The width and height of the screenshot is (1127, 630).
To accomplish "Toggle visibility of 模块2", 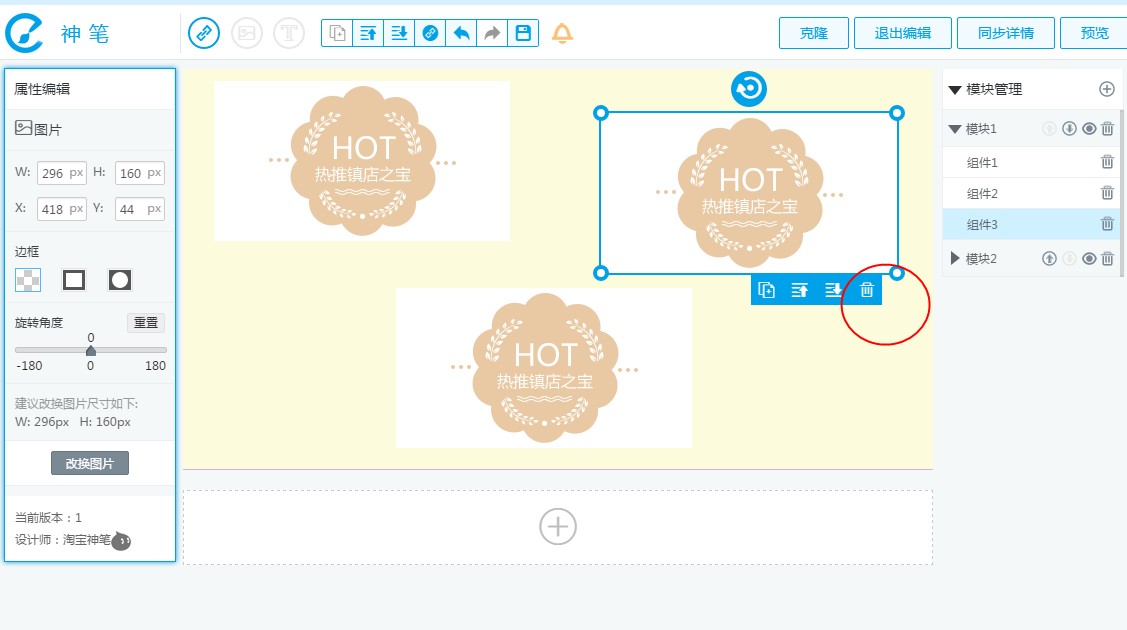I will point(1089,259).
